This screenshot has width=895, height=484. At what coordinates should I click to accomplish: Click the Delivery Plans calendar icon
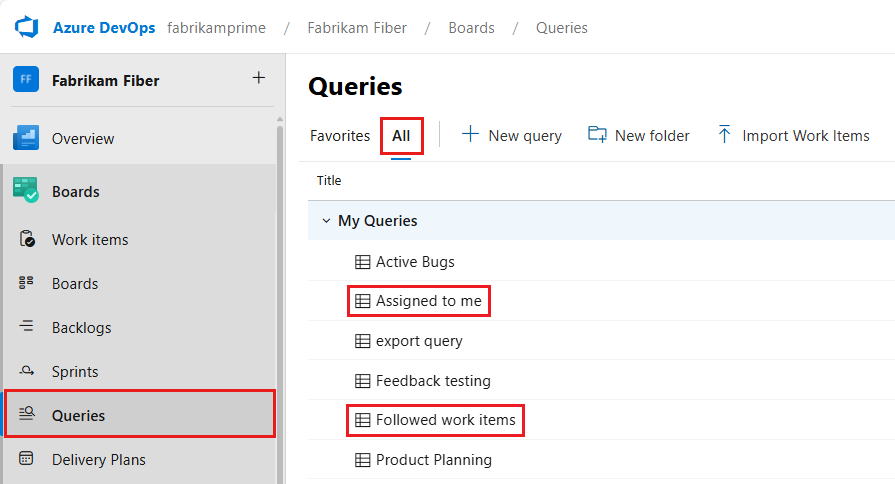pyautogui.click(x=26, y=458)
